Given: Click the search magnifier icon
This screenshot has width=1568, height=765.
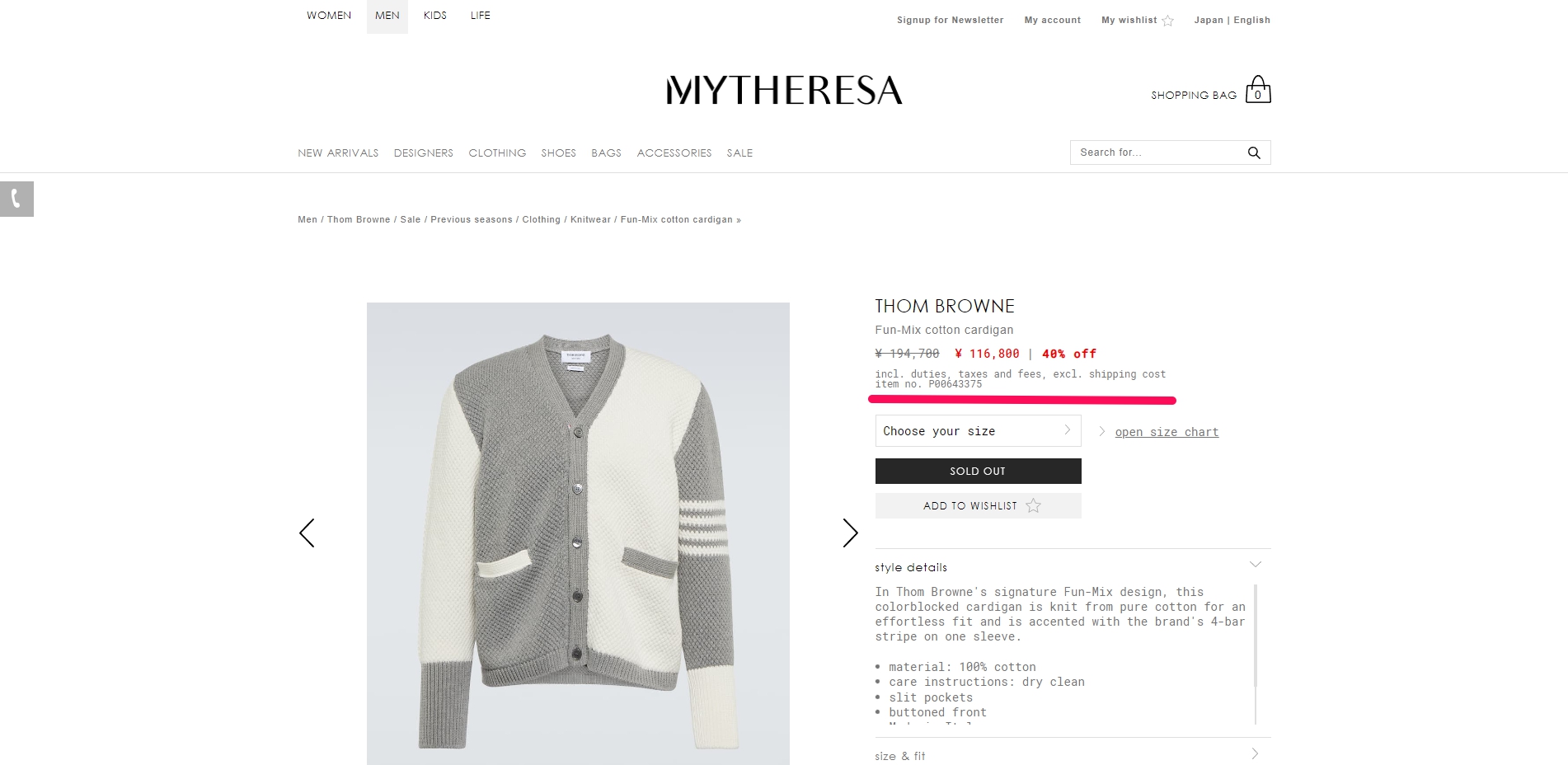Looking at the screenshot, I should (x=1254, y=153).
